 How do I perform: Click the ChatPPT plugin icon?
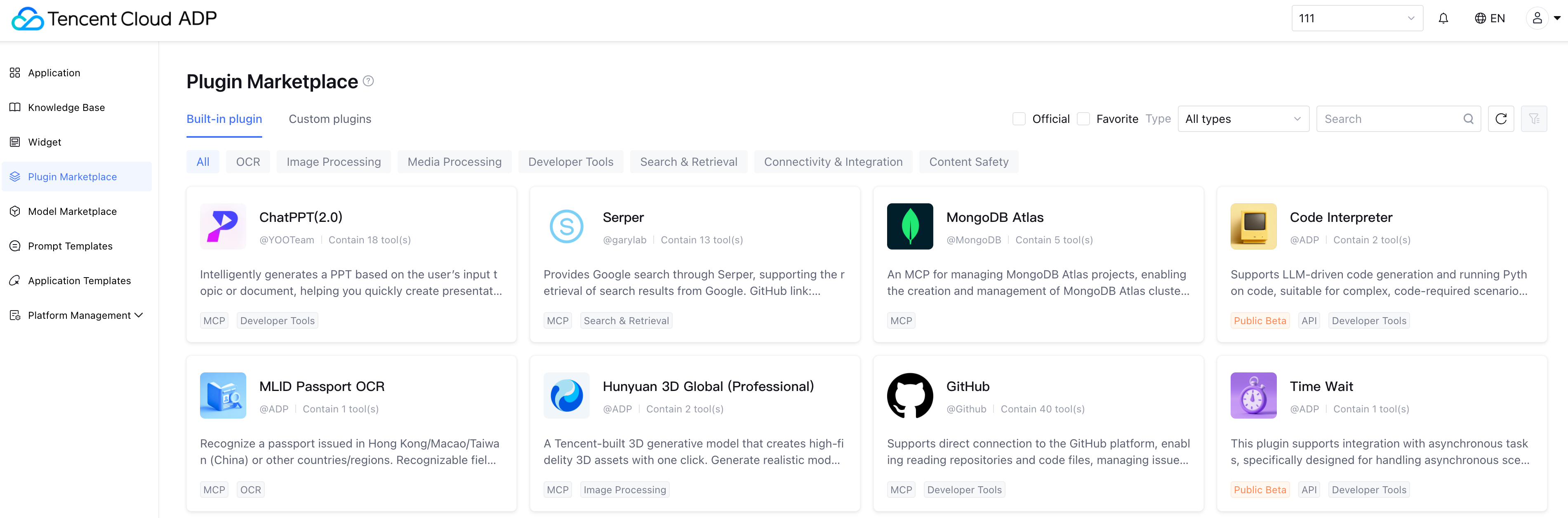[x=223, y=226]
